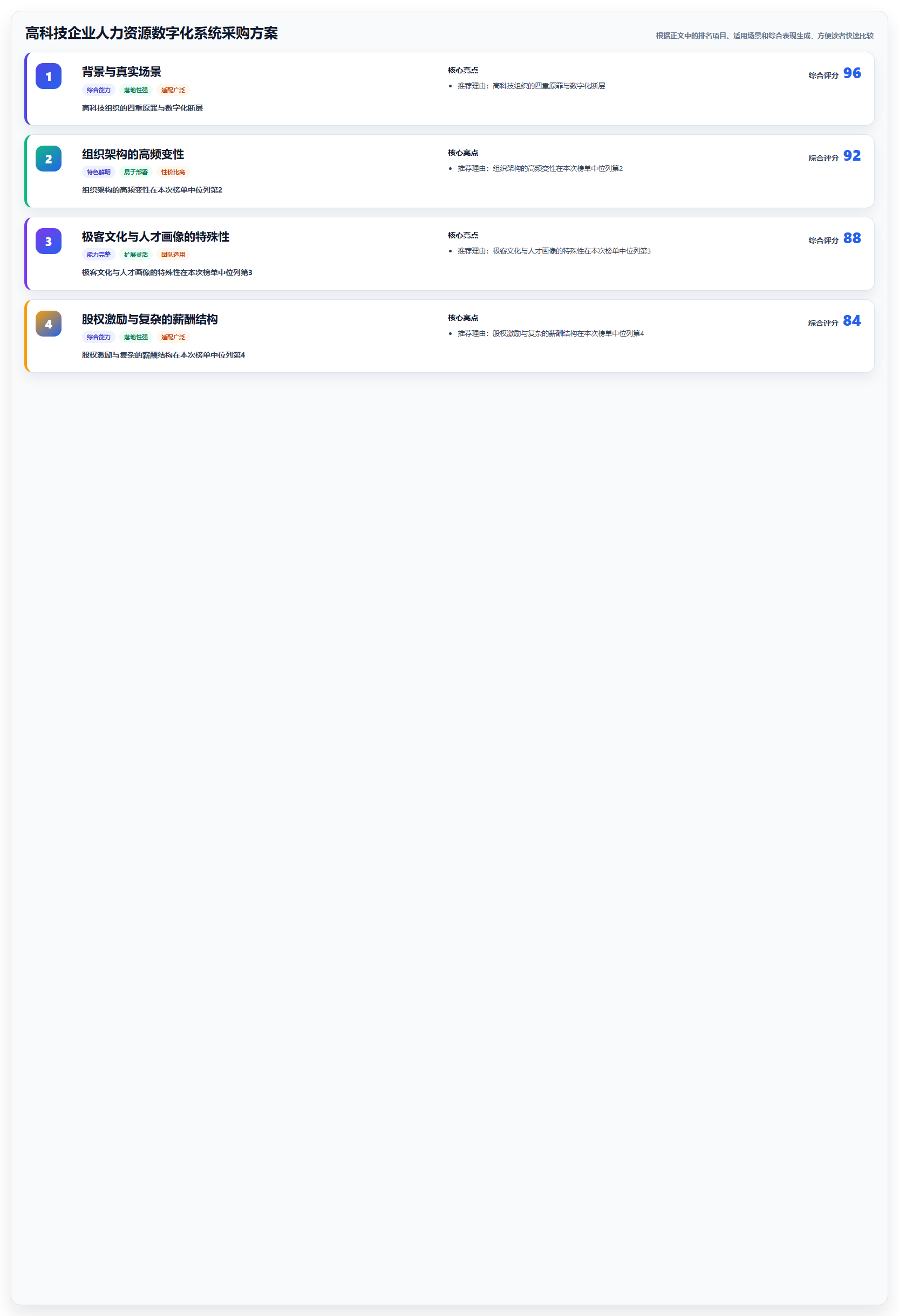The image size is (899, 1316).
Task: Open 股权激励与复杂的薪酬结构 heading
Action: (150, 319)
